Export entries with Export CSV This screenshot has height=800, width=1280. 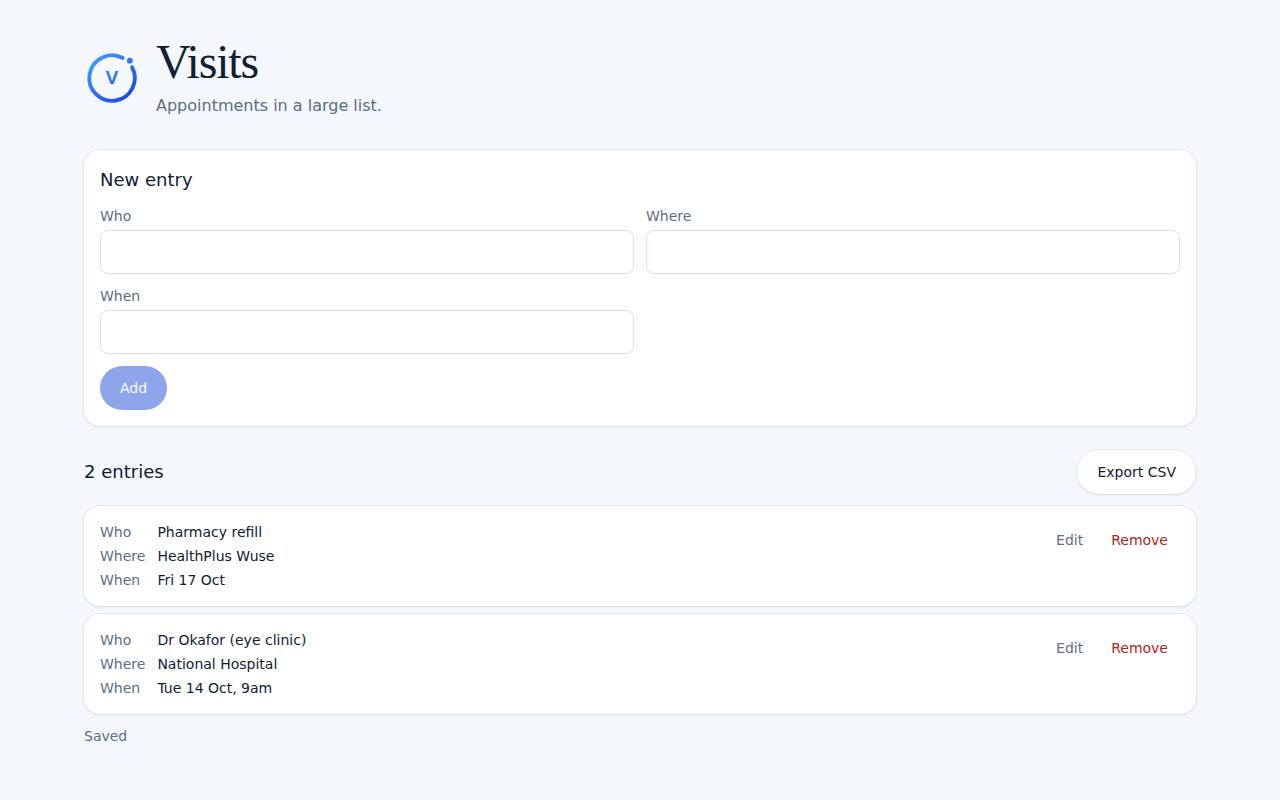1136,472
